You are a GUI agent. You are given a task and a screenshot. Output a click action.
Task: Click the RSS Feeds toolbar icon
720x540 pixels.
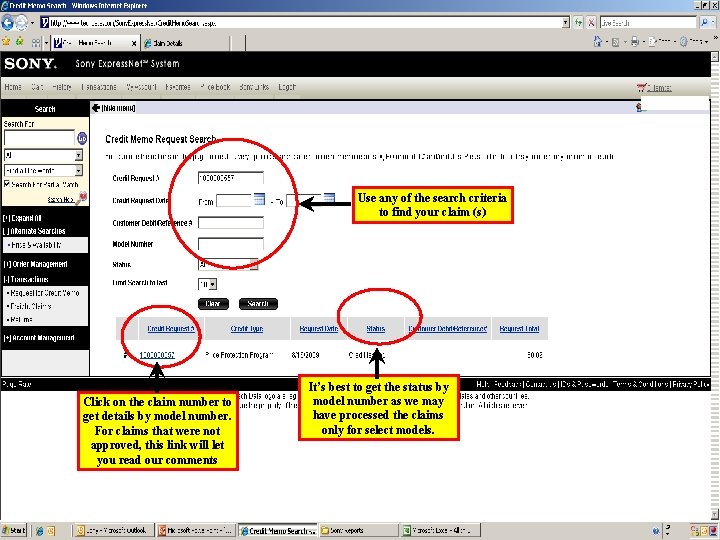tap(616, 42)
